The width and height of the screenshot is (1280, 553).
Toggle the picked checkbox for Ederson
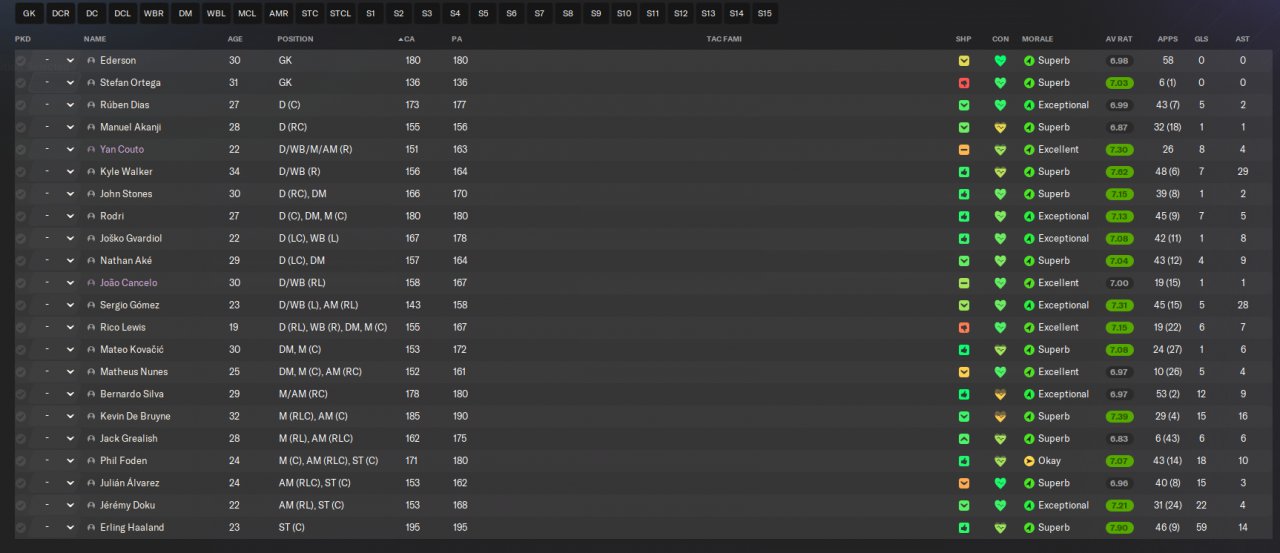[20, 61]
